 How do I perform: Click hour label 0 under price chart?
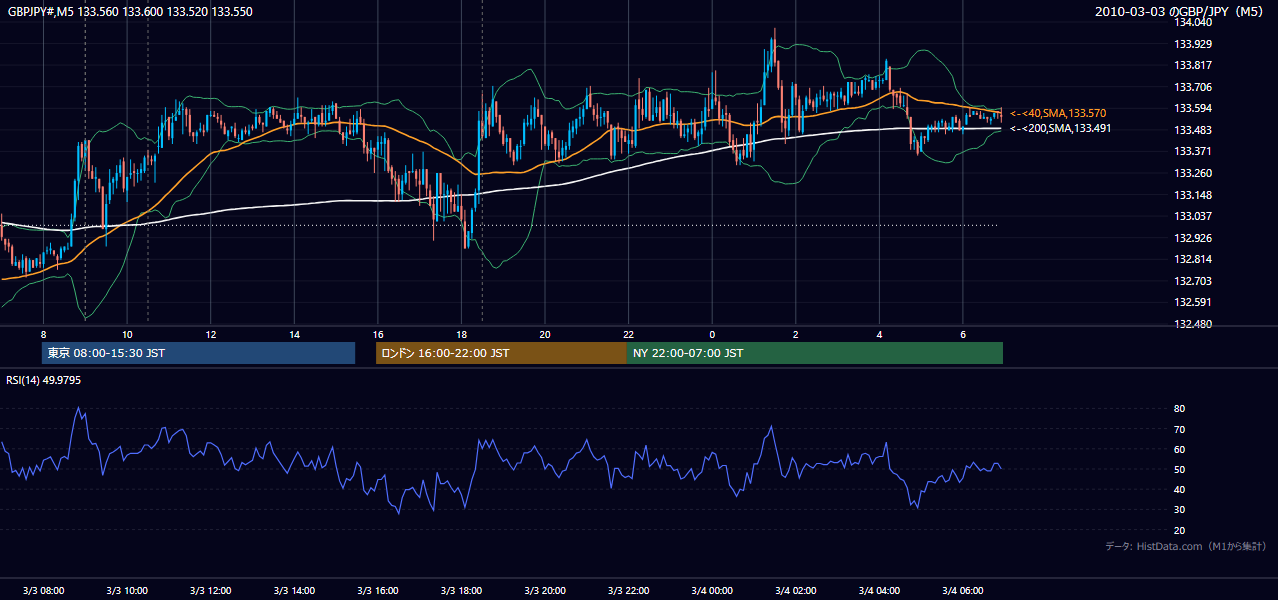coord(712,334)
